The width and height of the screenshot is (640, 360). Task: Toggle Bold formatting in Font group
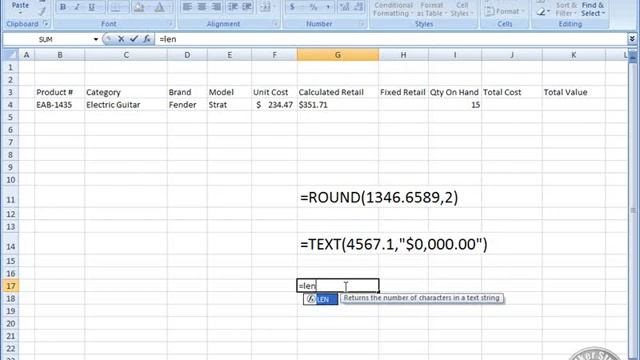pos(63,7)
